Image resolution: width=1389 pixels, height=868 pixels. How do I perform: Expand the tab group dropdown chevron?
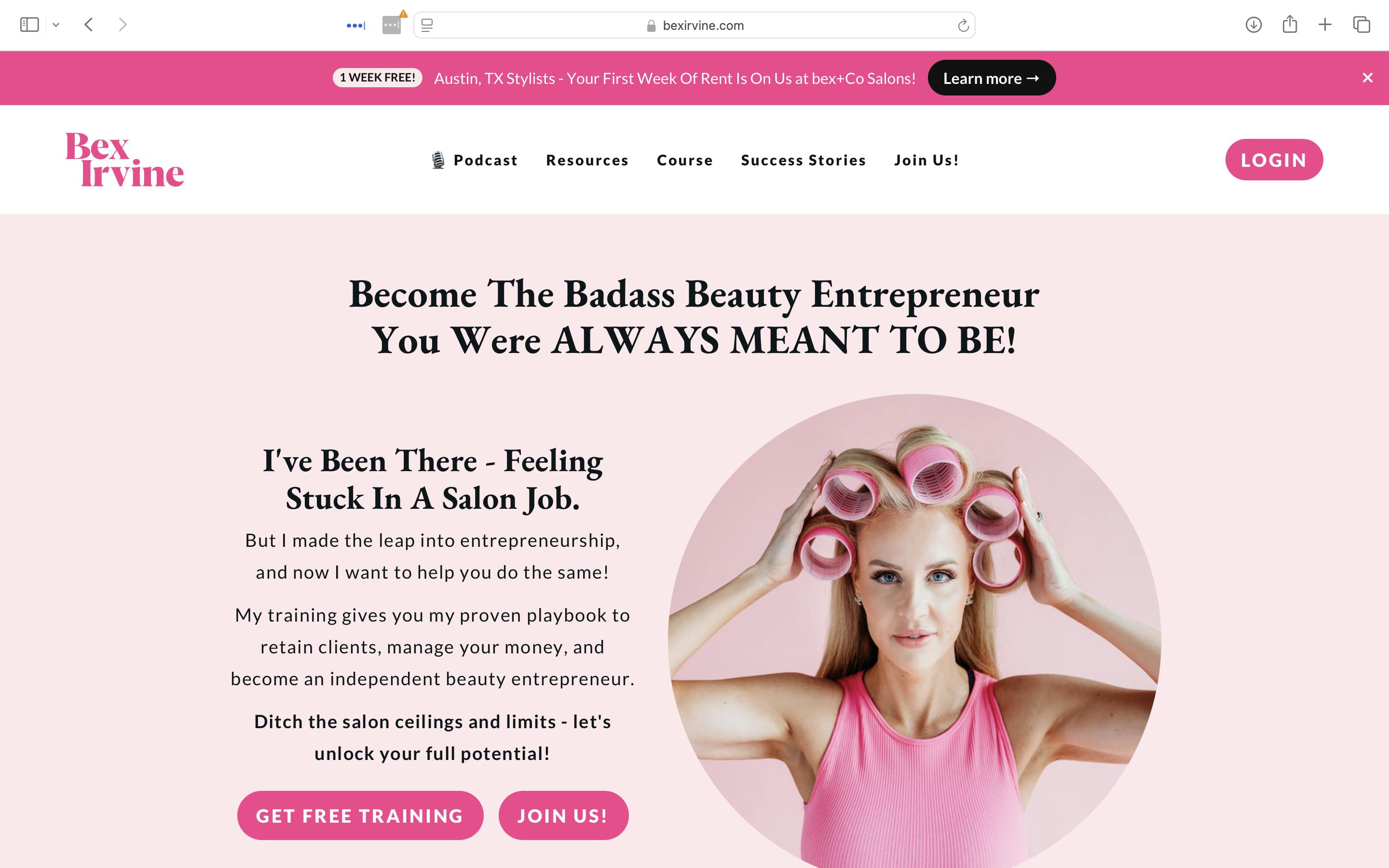pos(55,25)
